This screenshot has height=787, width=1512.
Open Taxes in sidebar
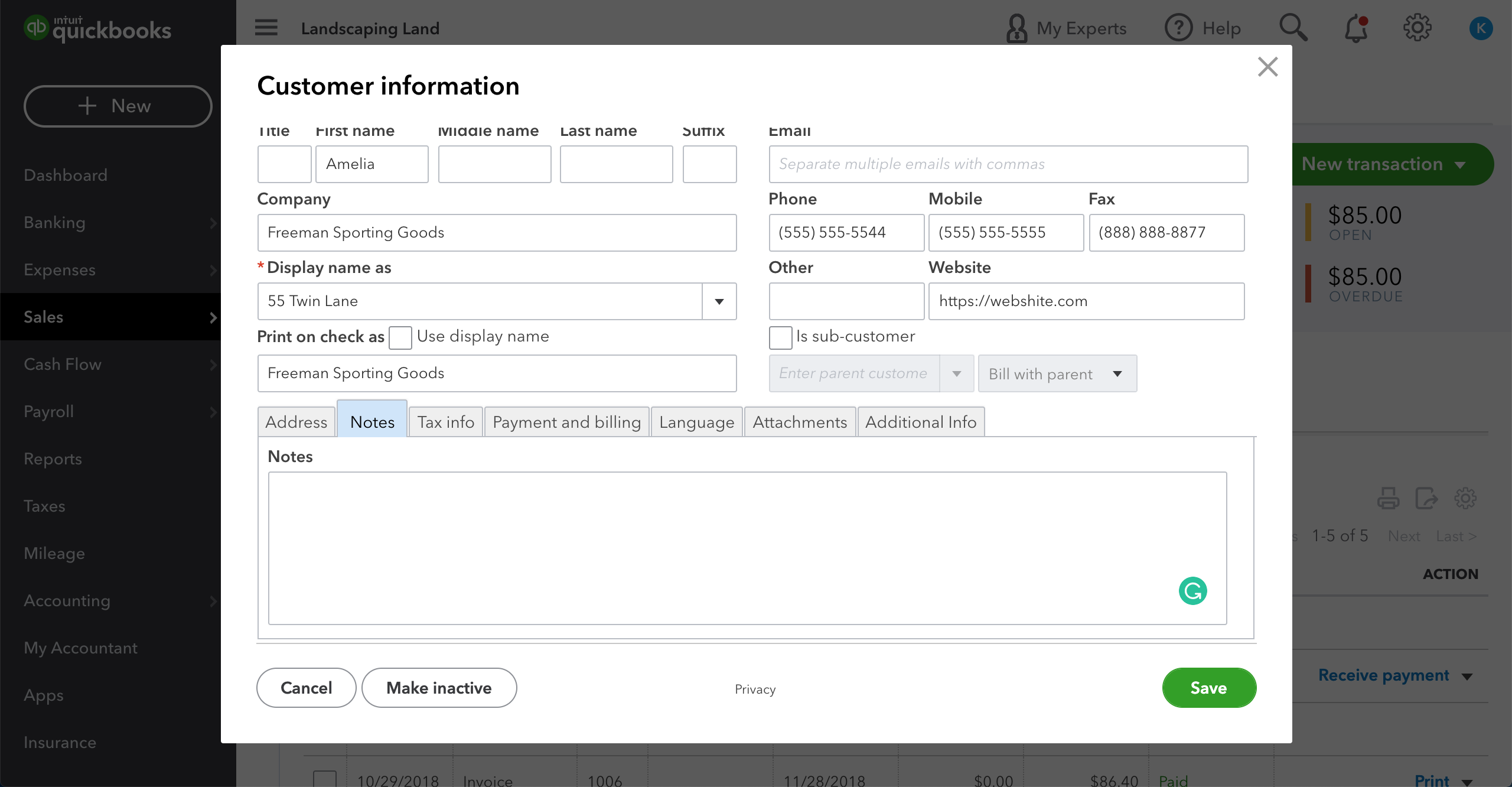coord(44,506)
